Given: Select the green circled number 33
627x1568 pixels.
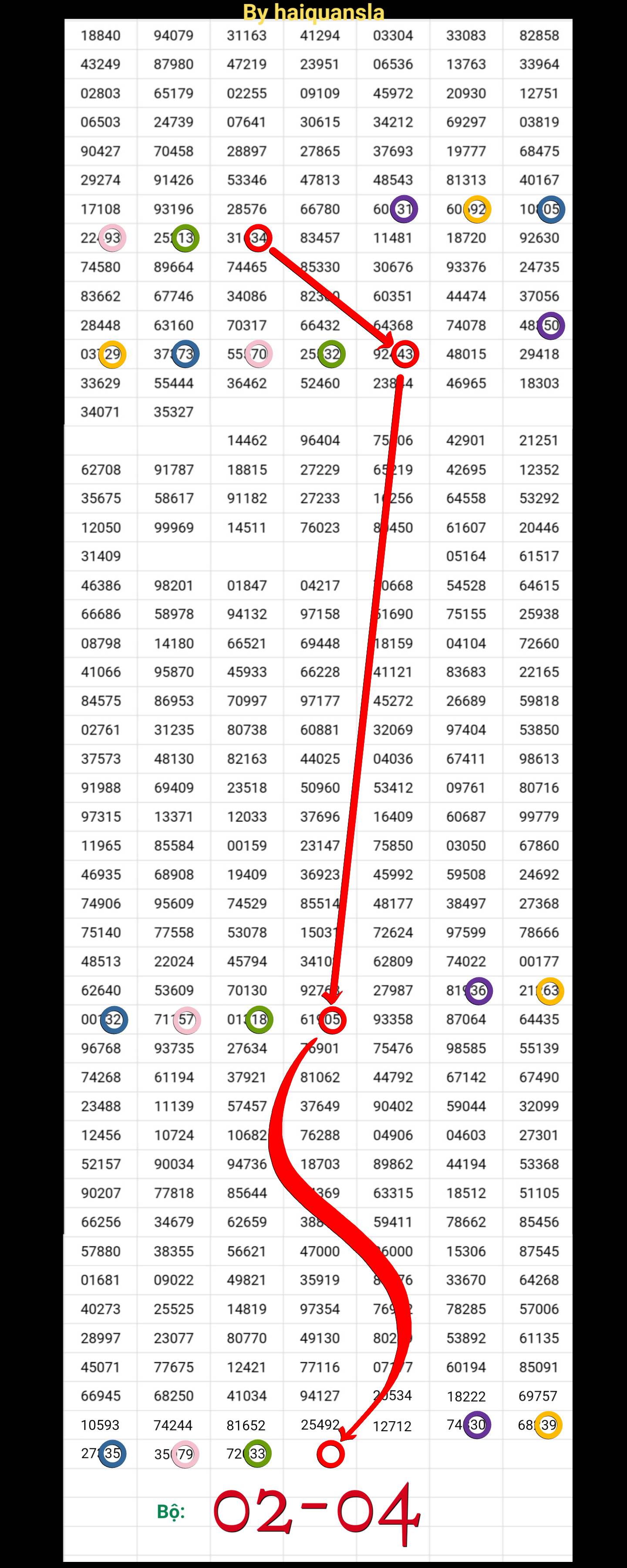Looking at the screenshot, I should 257,1453.
